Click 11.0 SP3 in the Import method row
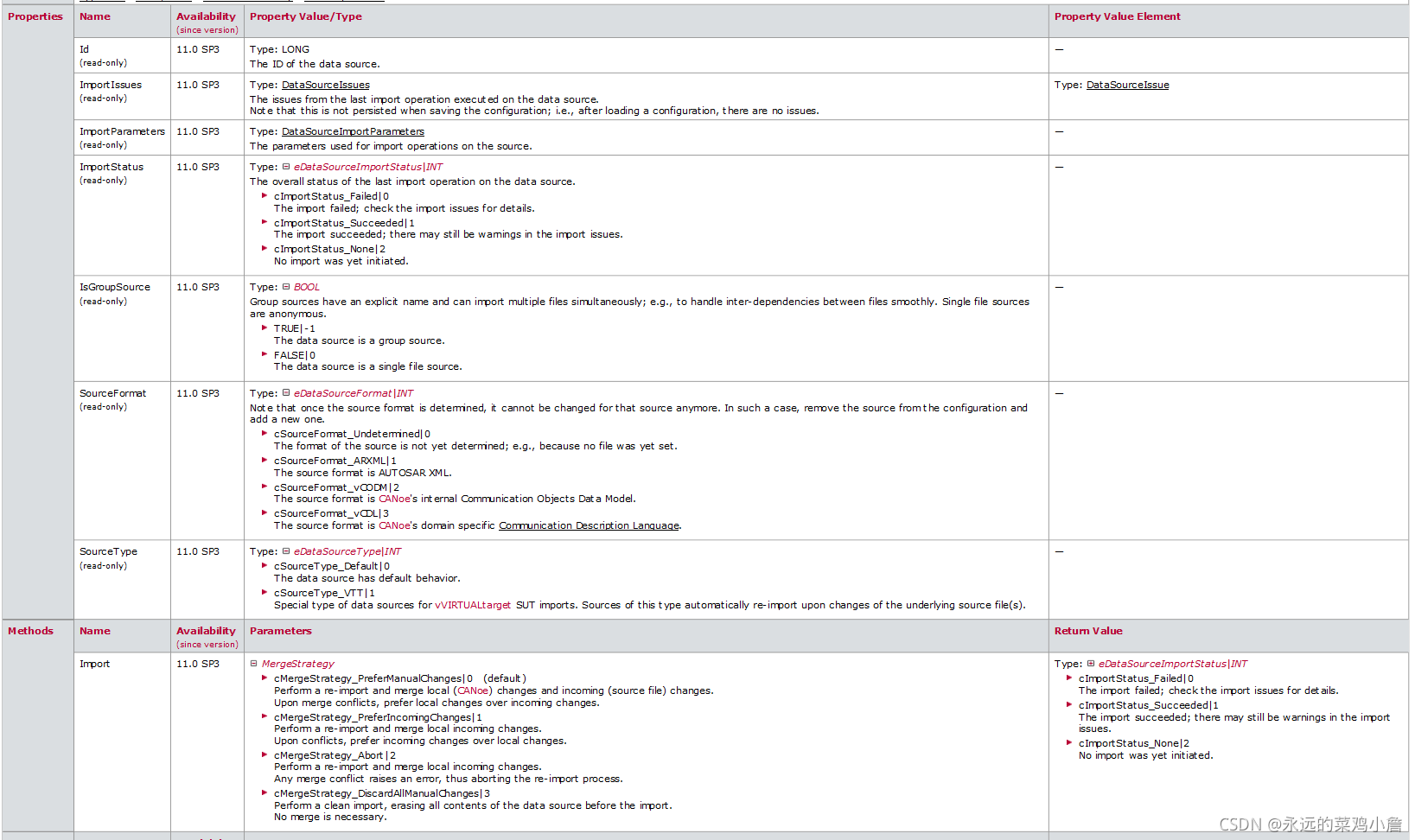The image size is (1415, 840). (198, 664)
